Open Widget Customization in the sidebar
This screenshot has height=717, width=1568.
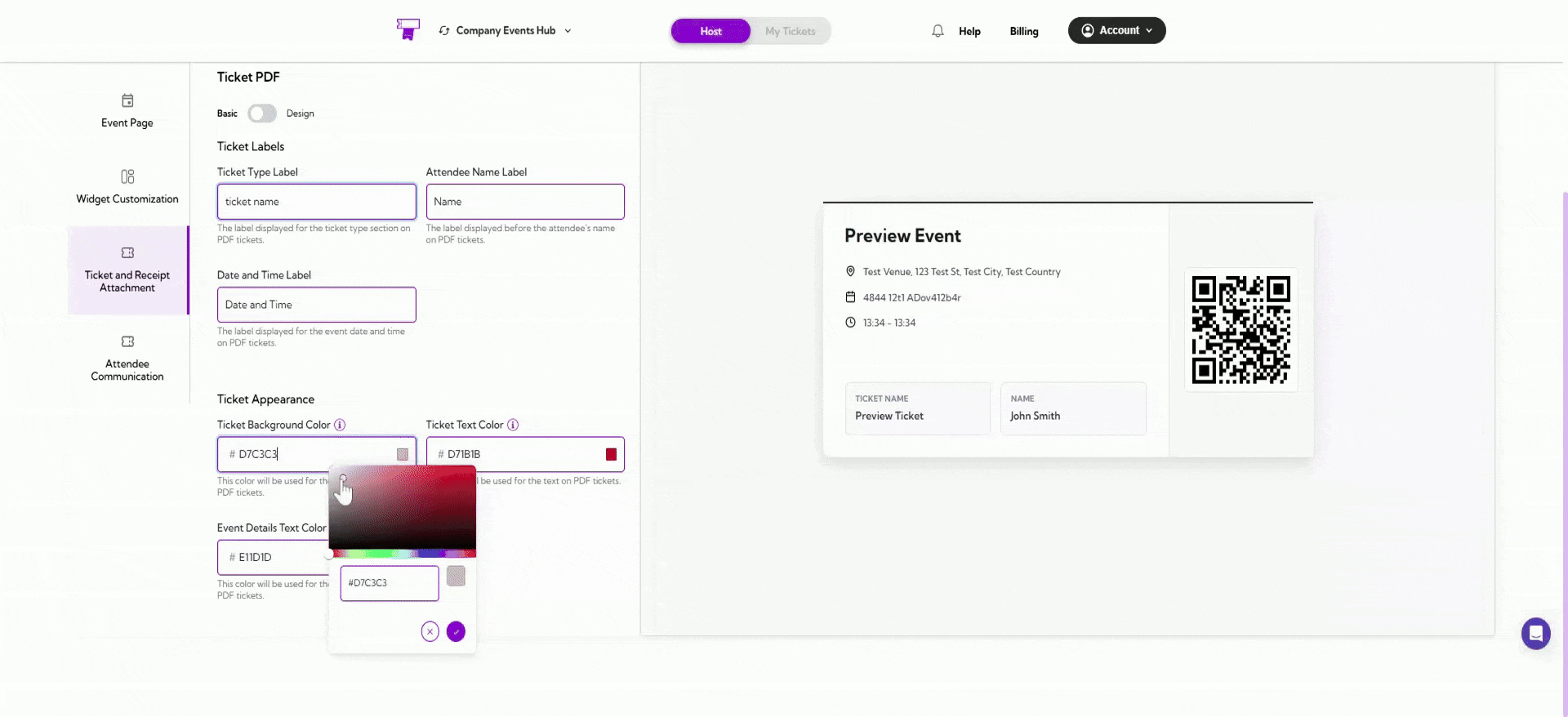(127, 187)
